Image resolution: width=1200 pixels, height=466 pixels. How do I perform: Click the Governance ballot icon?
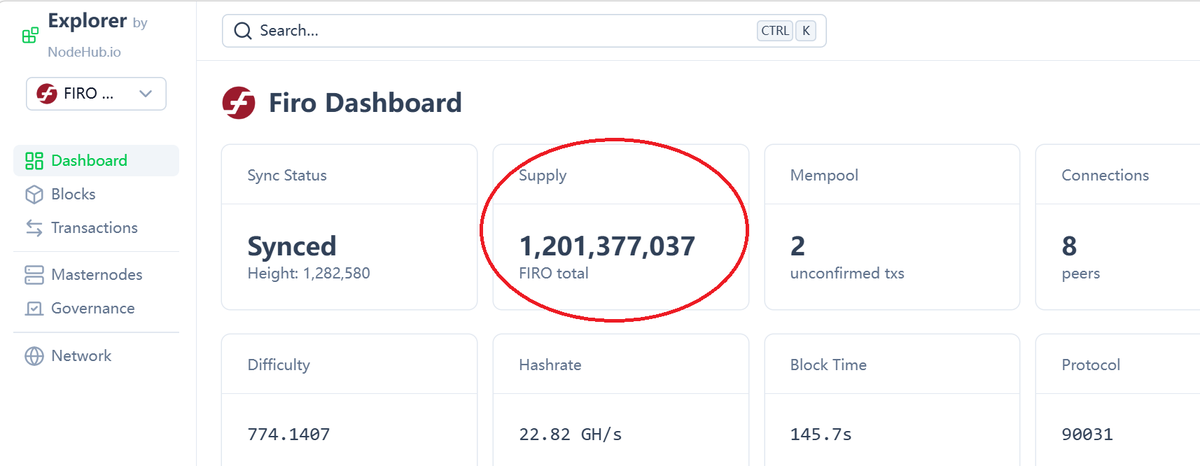(x=34, y=308)
